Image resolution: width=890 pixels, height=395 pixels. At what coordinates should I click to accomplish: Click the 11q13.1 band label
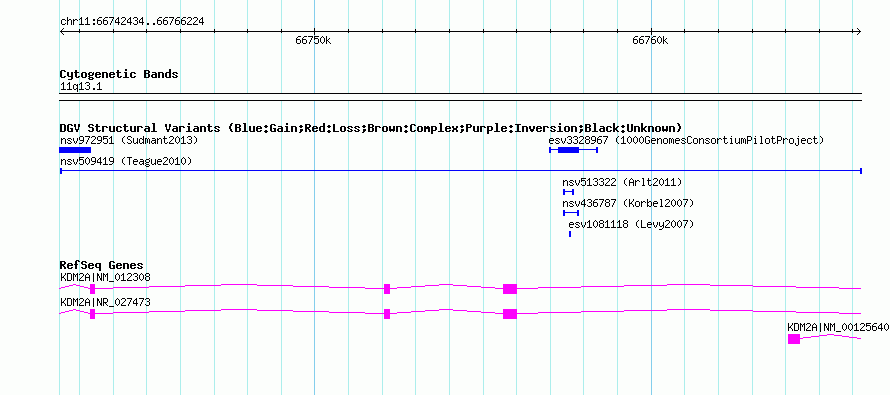coord(81,87)
